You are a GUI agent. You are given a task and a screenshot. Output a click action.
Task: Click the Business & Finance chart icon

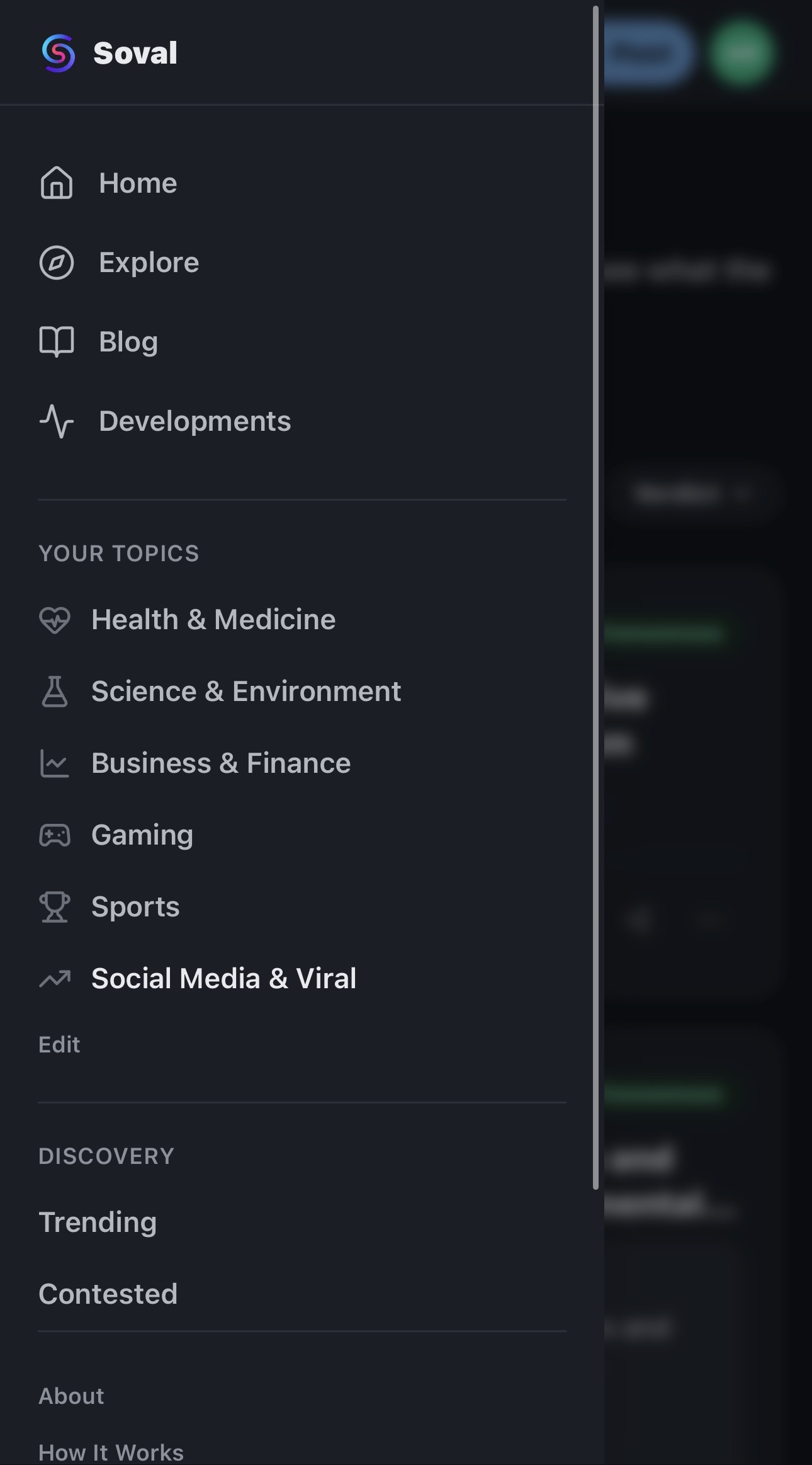(55, 763)
